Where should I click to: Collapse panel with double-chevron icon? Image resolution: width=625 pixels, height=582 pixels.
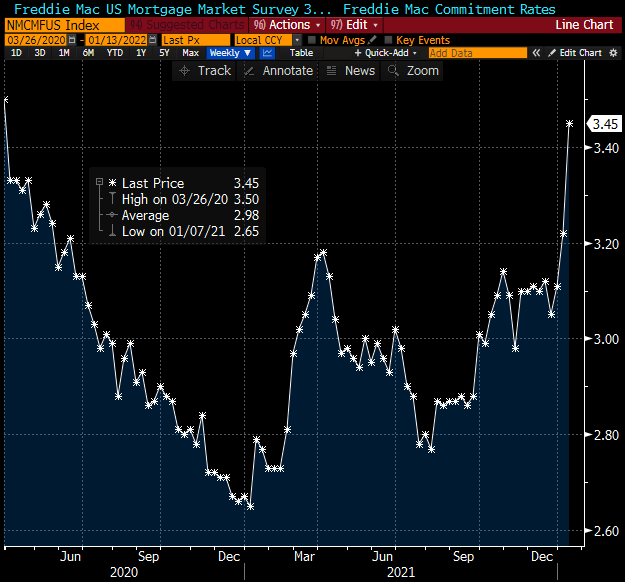coord(536,53)
